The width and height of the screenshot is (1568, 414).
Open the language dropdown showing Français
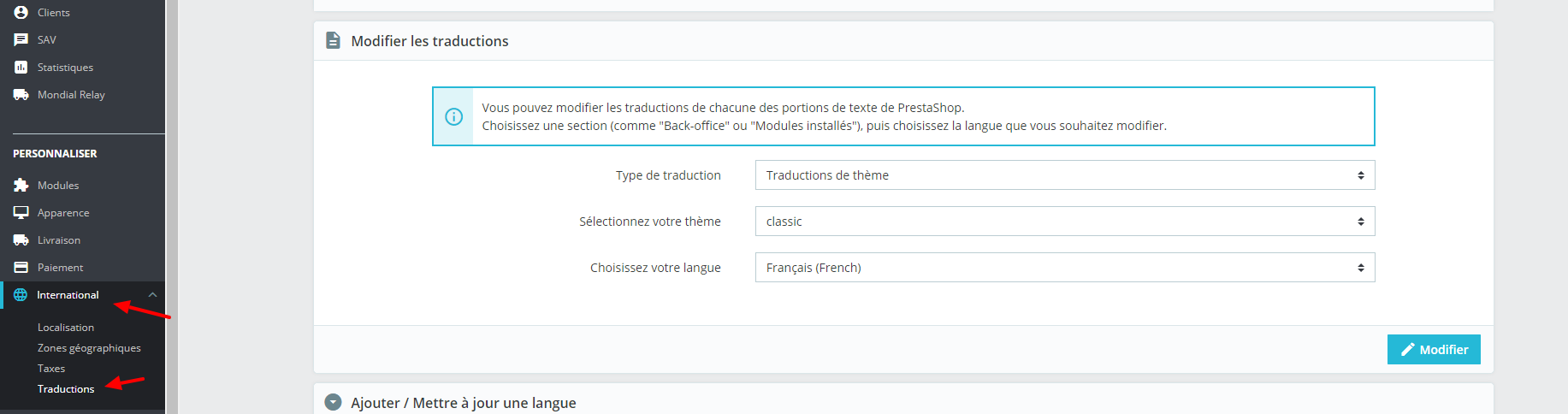point(1065,268)
